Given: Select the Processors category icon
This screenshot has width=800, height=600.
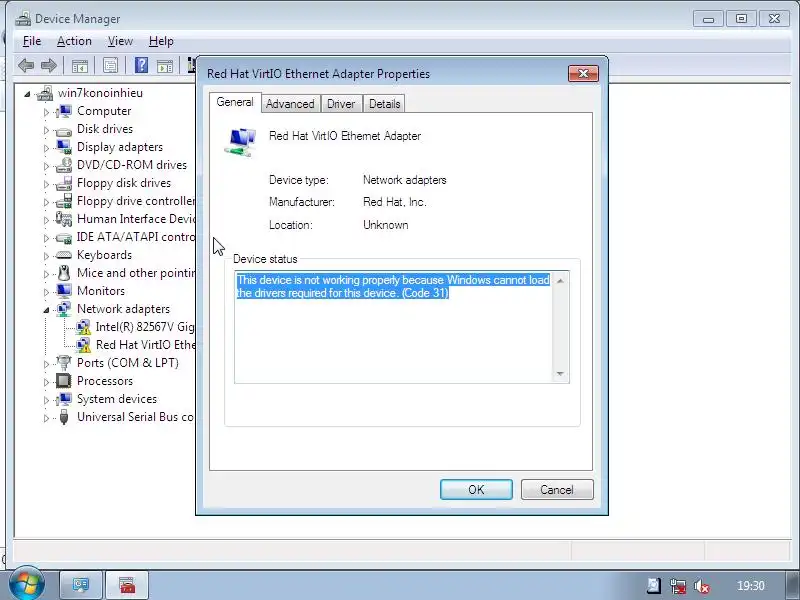Looking at the screenshot, I should (x=64, y=381).
